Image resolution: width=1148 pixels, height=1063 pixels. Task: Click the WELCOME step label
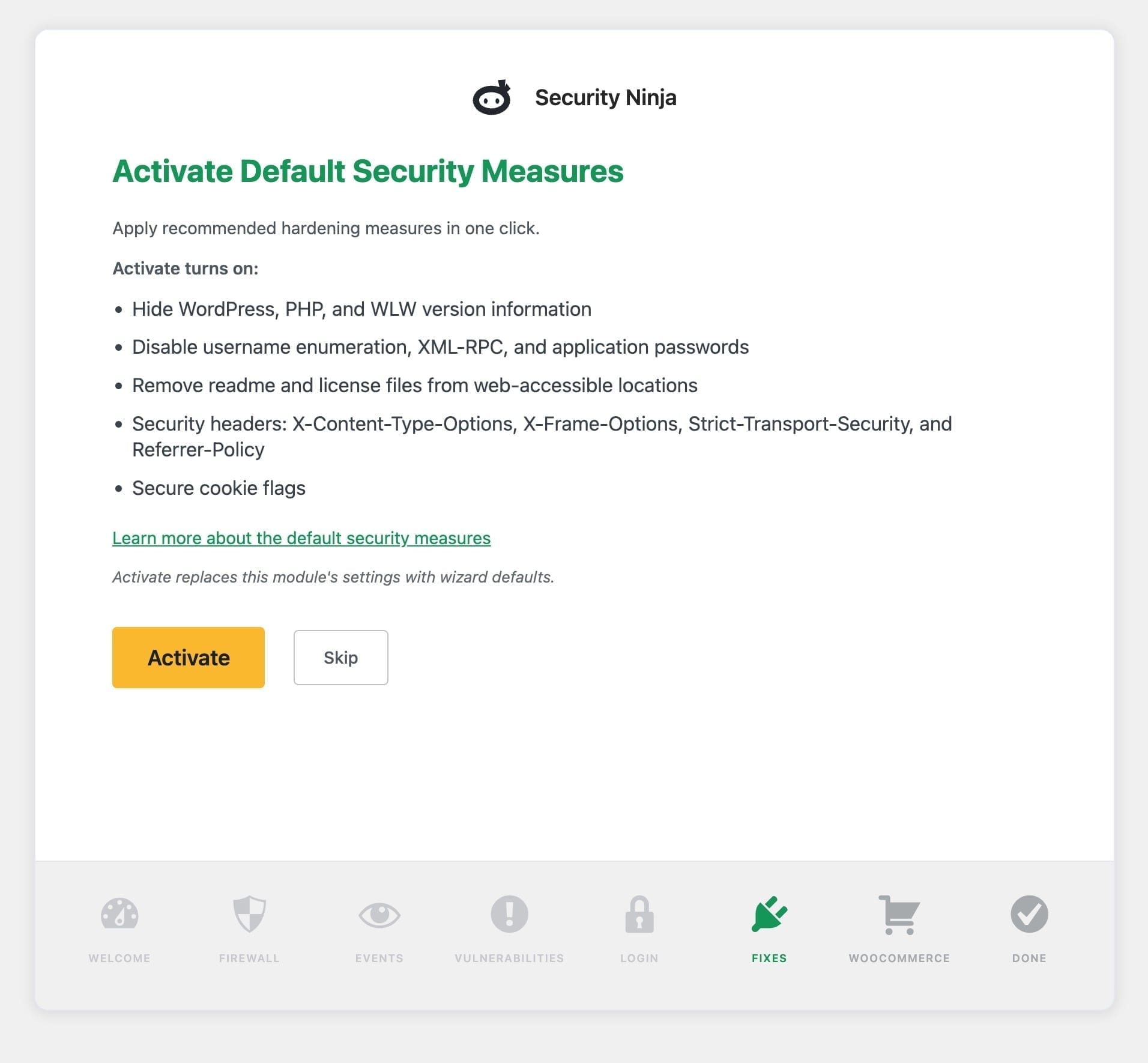pyautogui.click(x=119, y=958)
